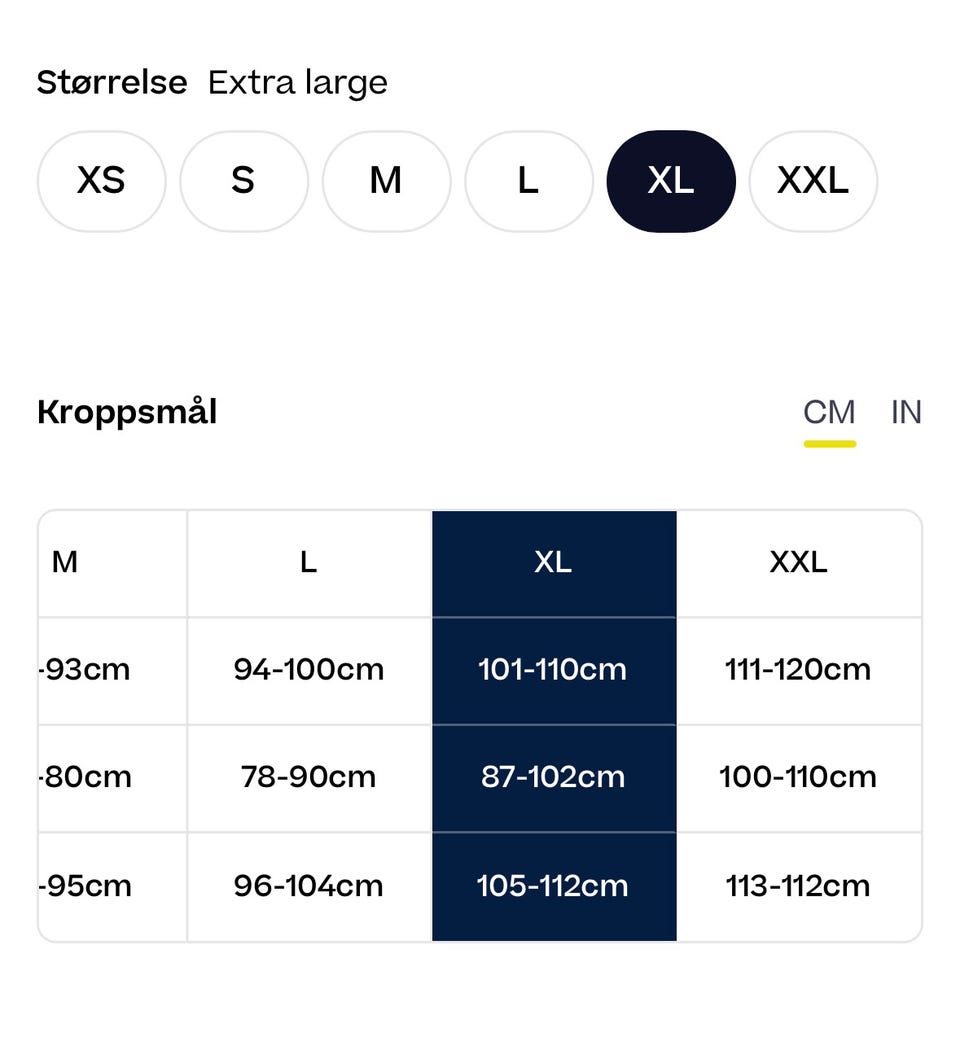Pick size L option

[x=529, y=181]
